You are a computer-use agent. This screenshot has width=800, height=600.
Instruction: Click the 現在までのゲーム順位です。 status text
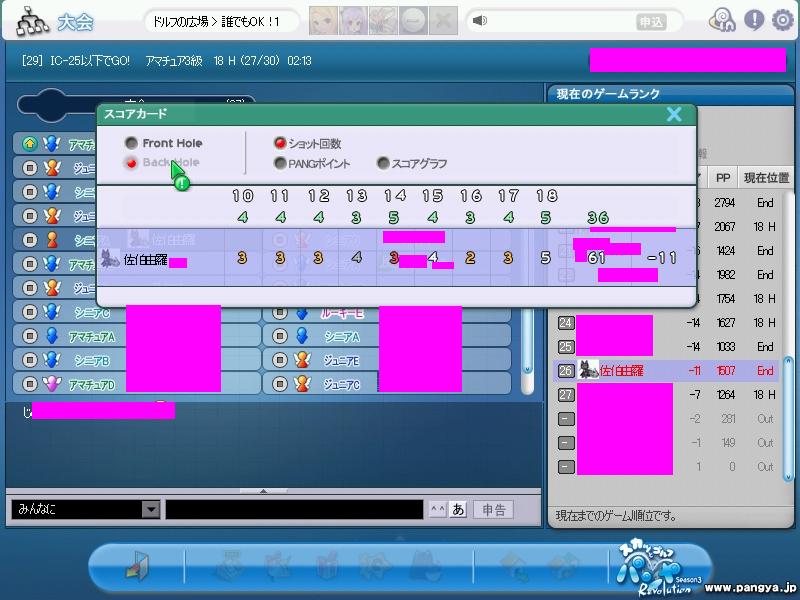point(616,516)
